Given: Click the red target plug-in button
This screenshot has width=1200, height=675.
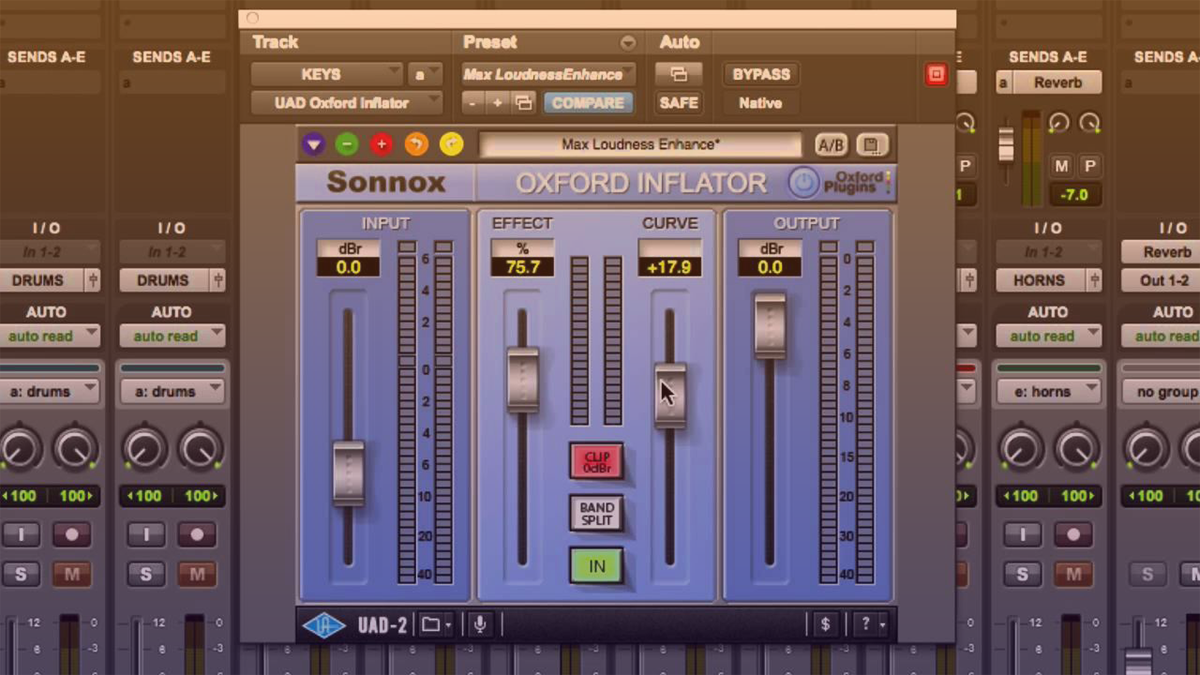Looking at the screenshot, I should (936, 74).
